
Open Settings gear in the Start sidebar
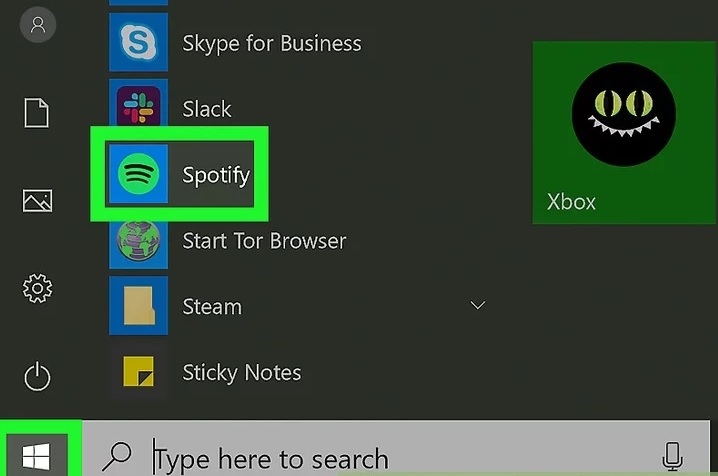click(x=38, y=288)
